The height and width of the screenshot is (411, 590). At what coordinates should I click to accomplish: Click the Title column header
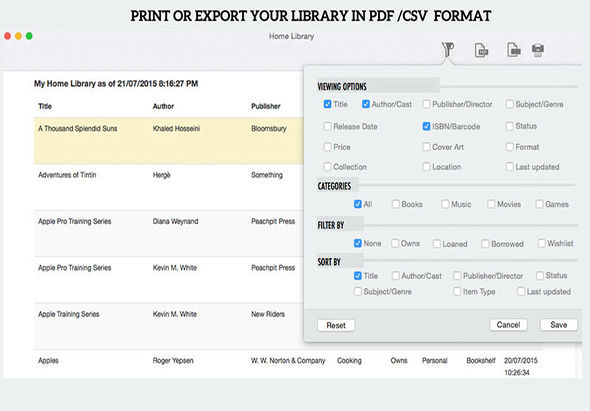pyautogui.click(x=45, y=106)
